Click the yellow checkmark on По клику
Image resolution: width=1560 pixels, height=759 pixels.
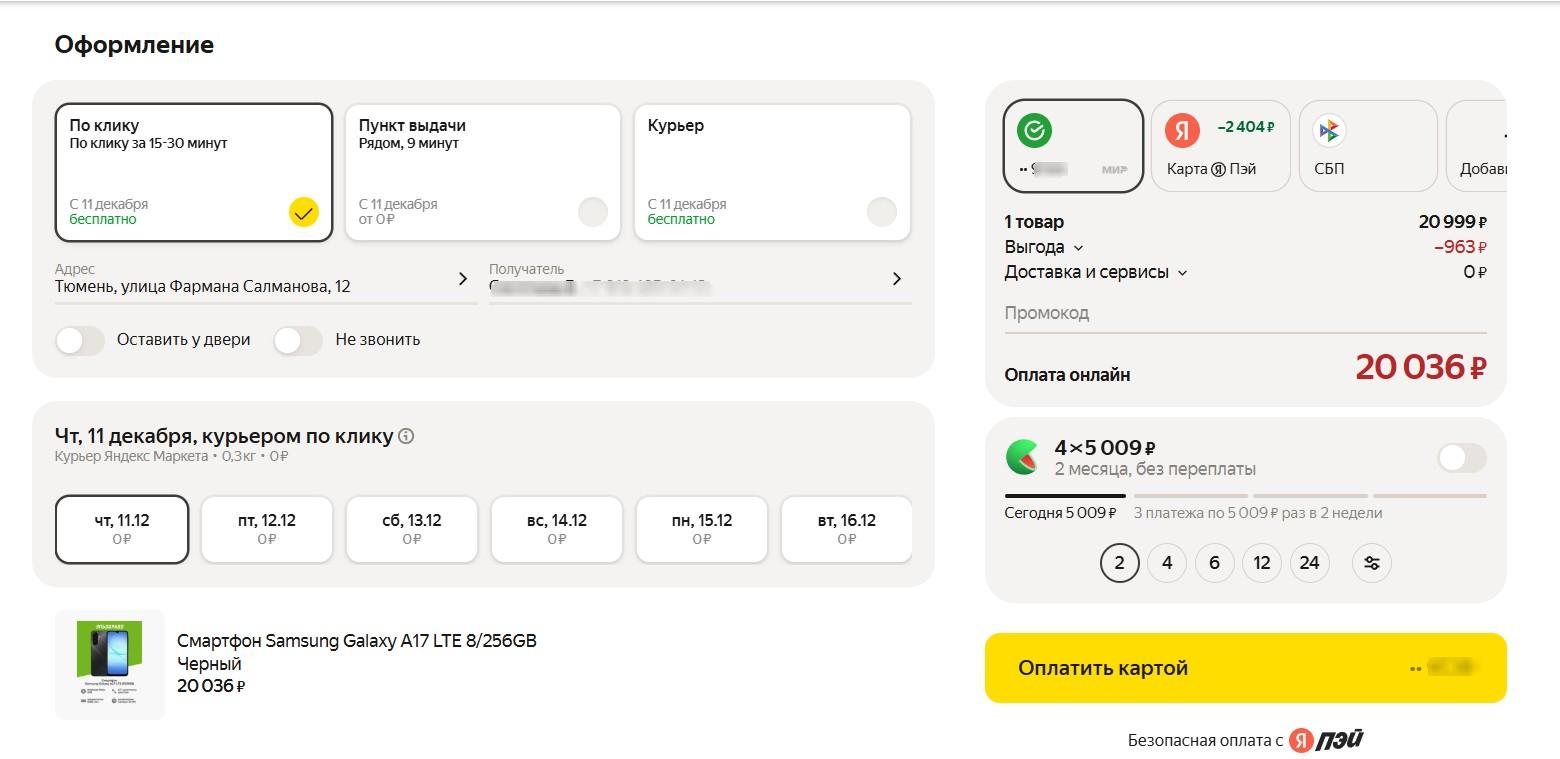tap(304, 212)
